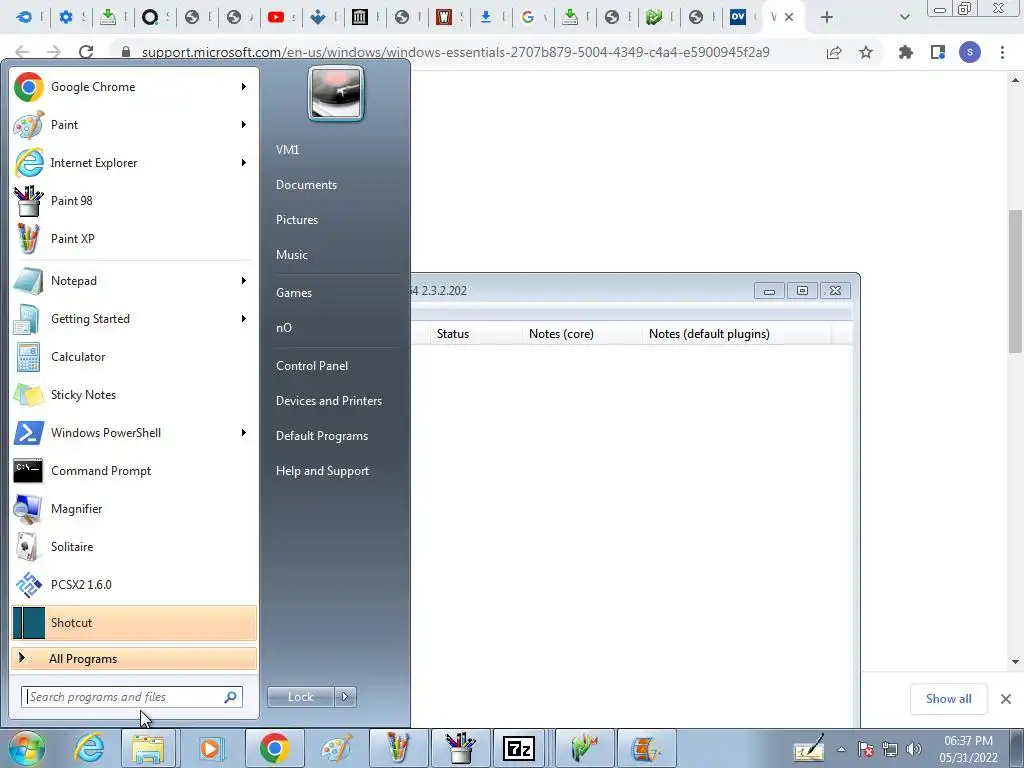Viewport: 1024px width, 768px height.
Task: Open Pictures library
Action: [x=296, y=220]
